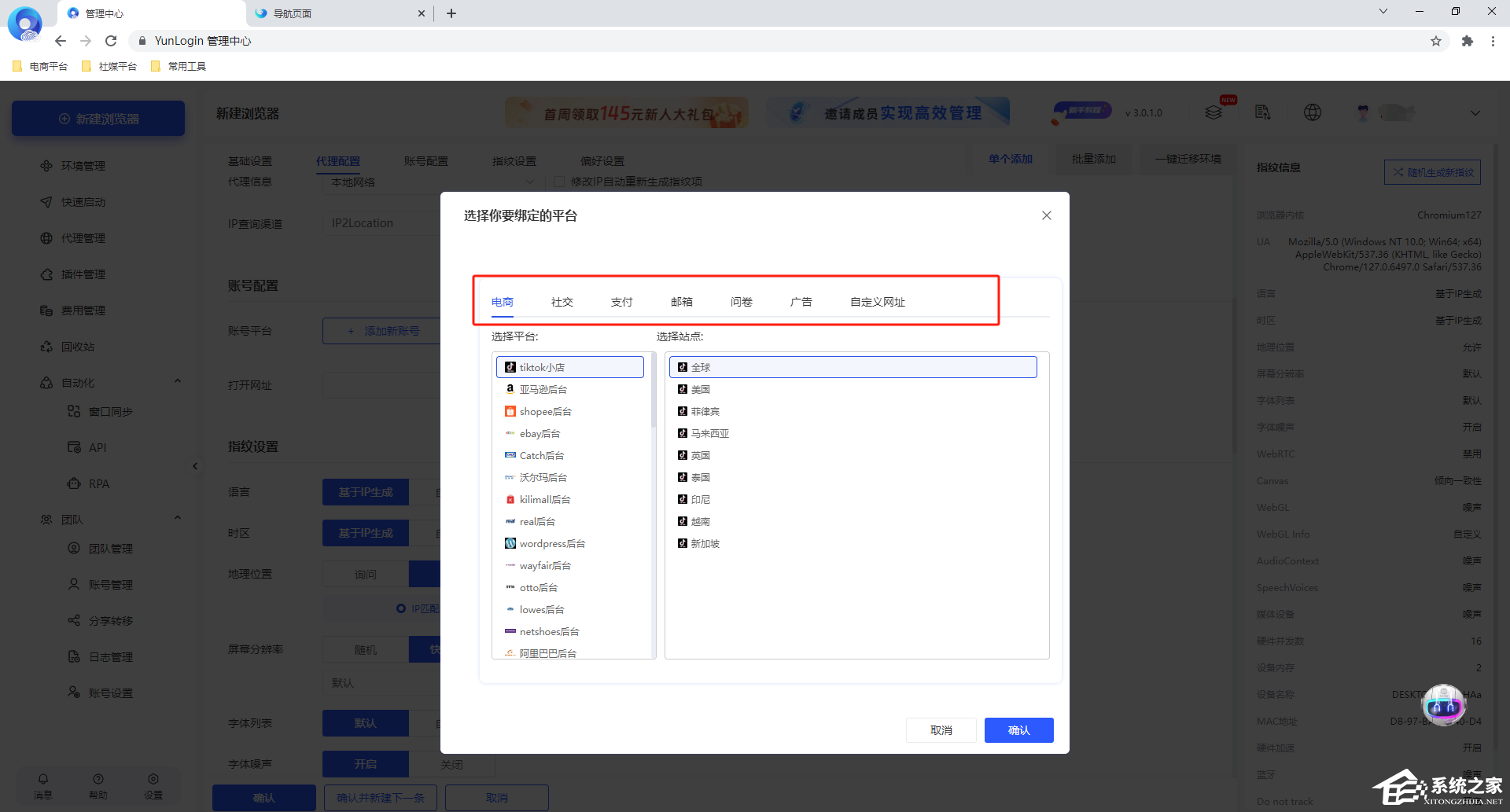The image size is (1510, 812).
Task: Switch 字体噪声 to 关闭
Action: tap(453, 763)
